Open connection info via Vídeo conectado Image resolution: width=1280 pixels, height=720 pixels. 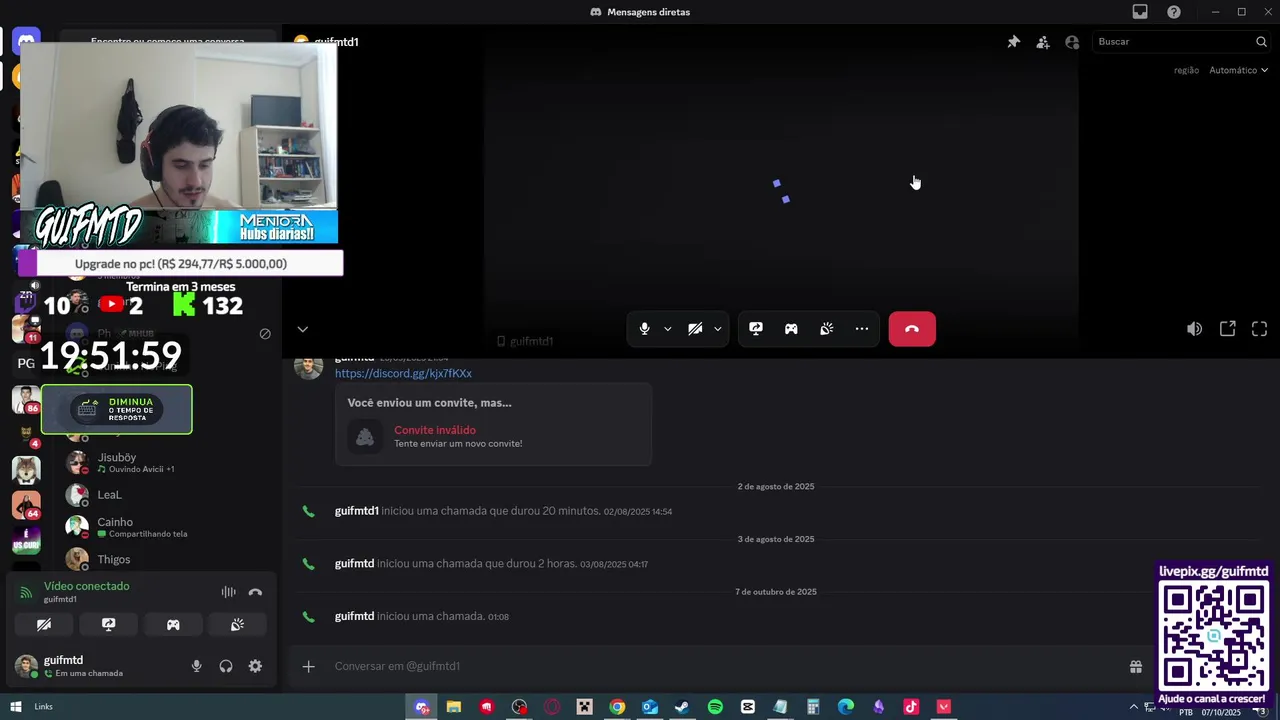click(x=86, y=586)
